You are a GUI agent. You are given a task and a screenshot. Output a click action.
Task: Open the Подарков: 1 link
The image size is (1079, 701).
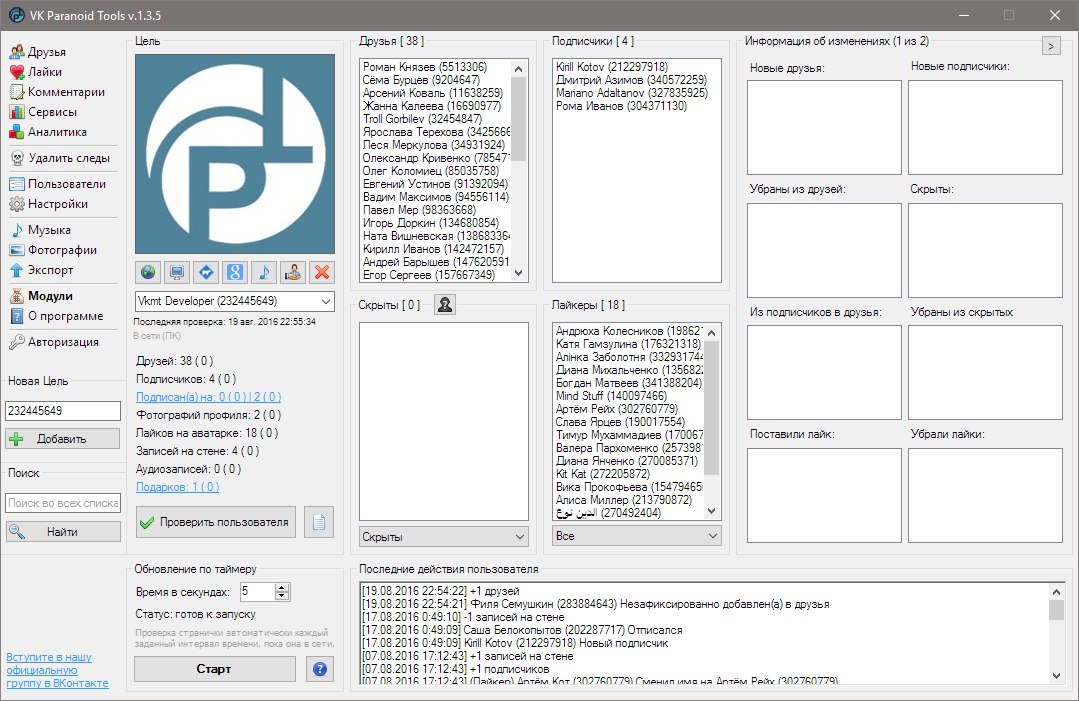[177, 487]
